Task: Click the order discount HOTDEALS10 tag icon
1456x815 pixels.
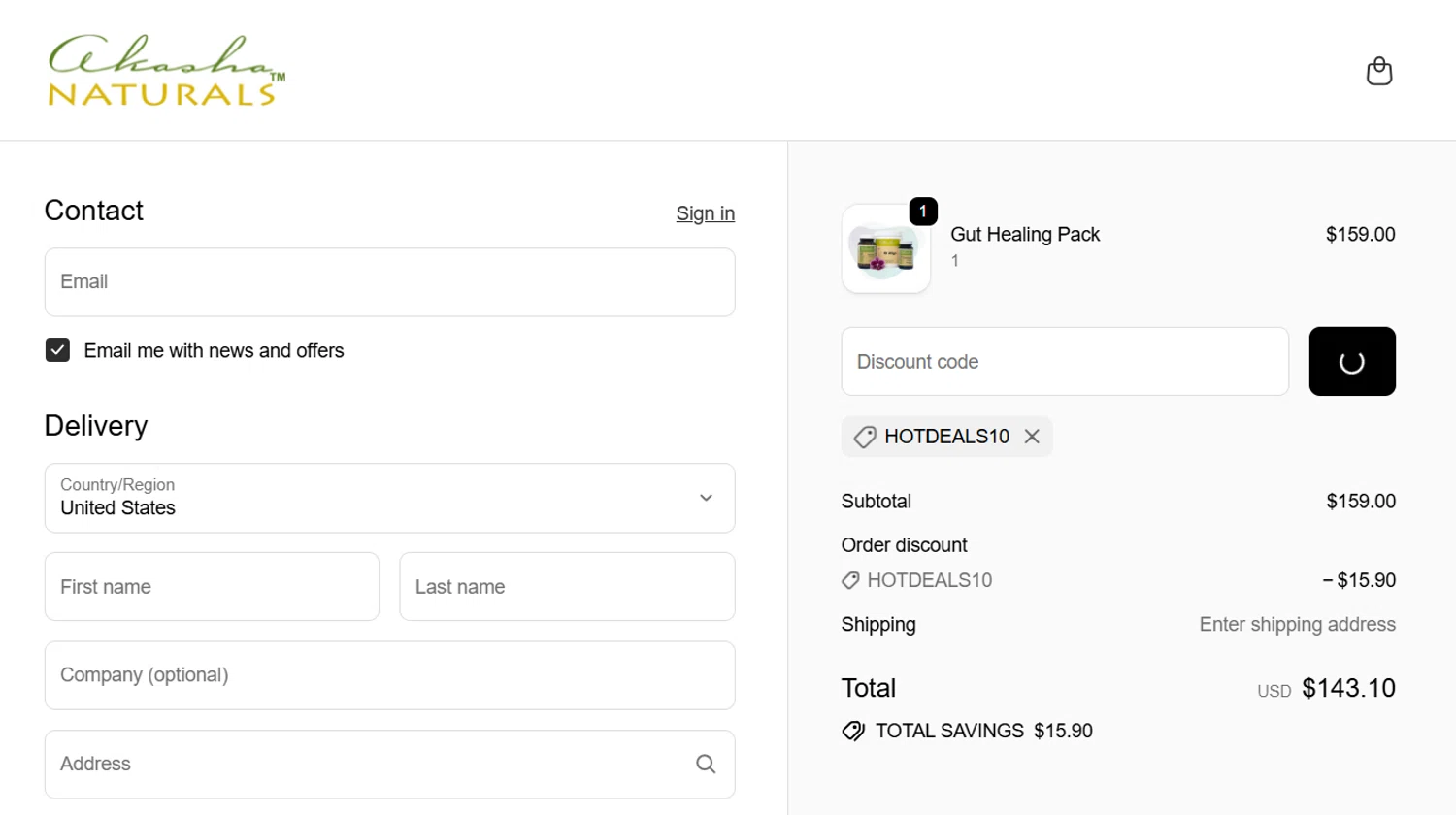Action: pyautogui.click(x=850, y=580)
